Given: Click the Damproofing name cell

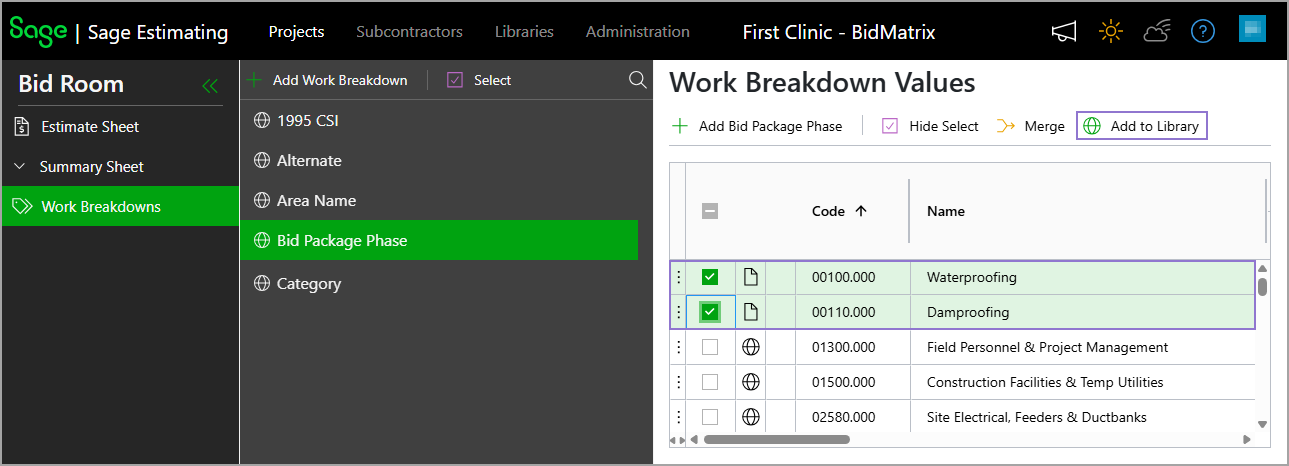Looking at the screenshot, I should 1082,312.
